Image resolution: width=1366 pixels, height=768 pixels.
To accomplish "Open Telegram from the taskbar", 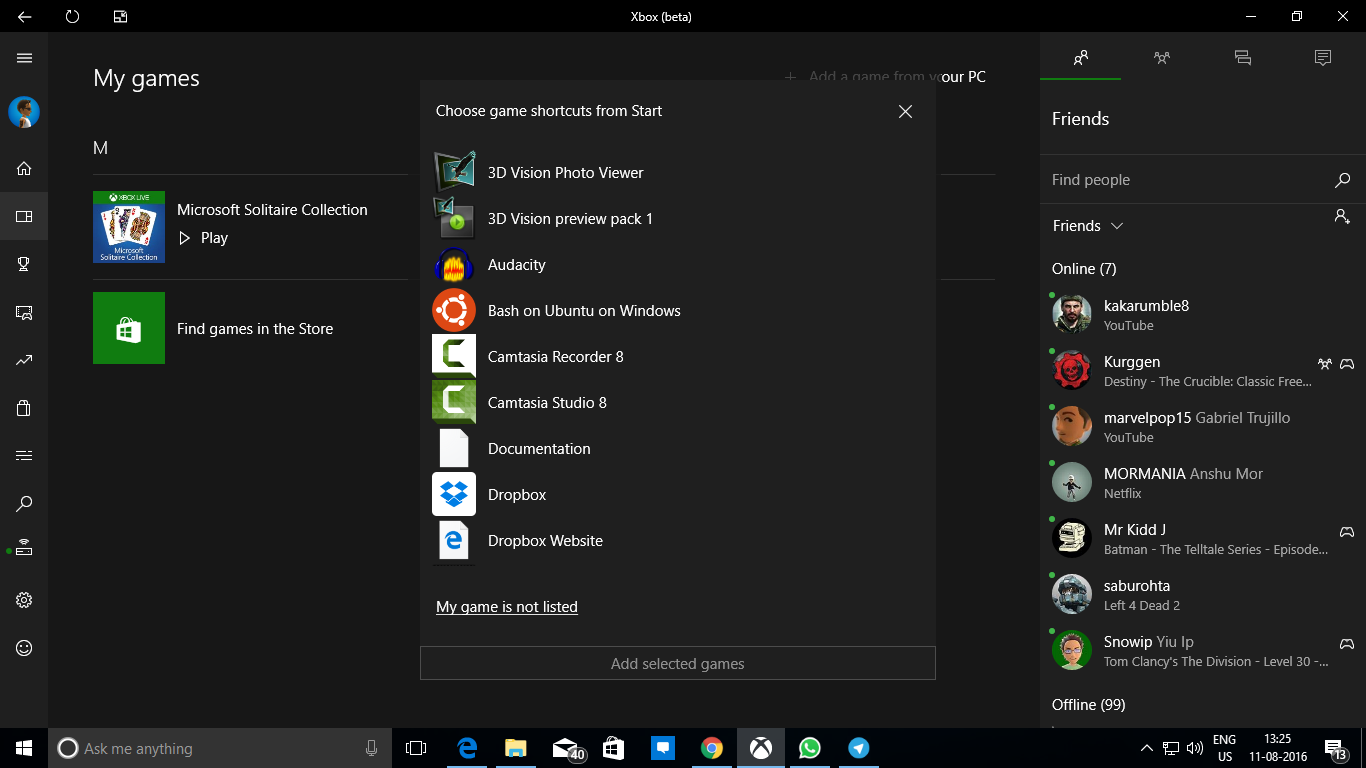I will 859,748.
